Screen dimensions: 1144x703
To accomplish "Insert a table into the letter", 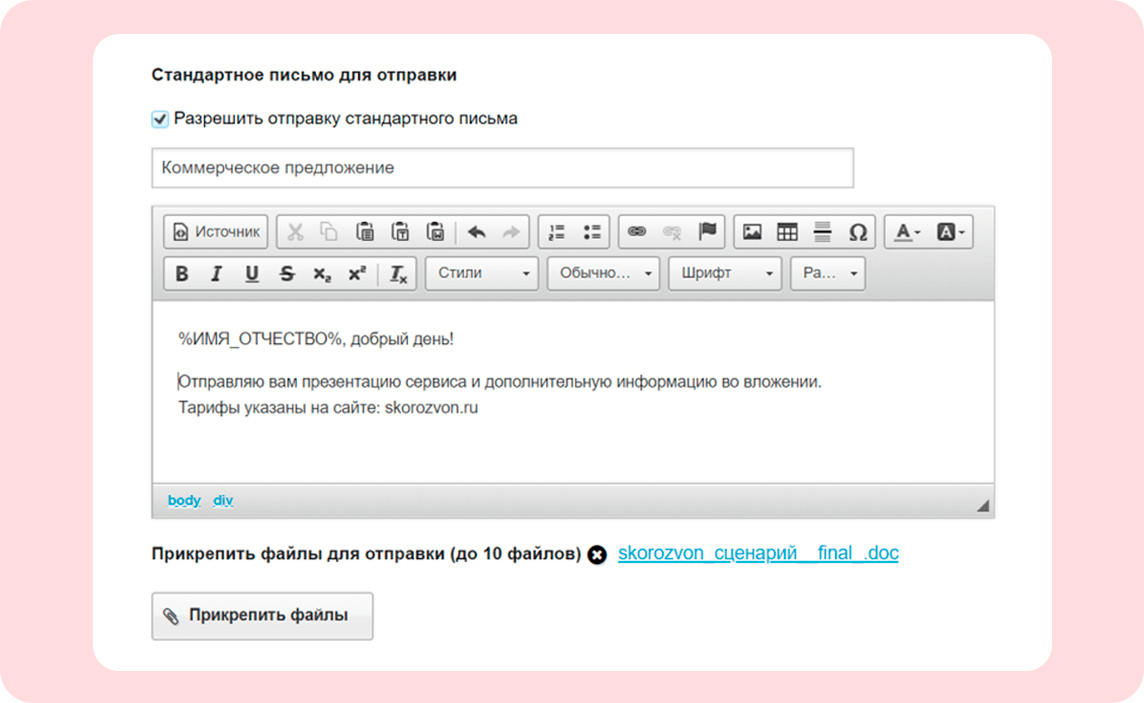I will pyautogui.click(x=786, y=232).
